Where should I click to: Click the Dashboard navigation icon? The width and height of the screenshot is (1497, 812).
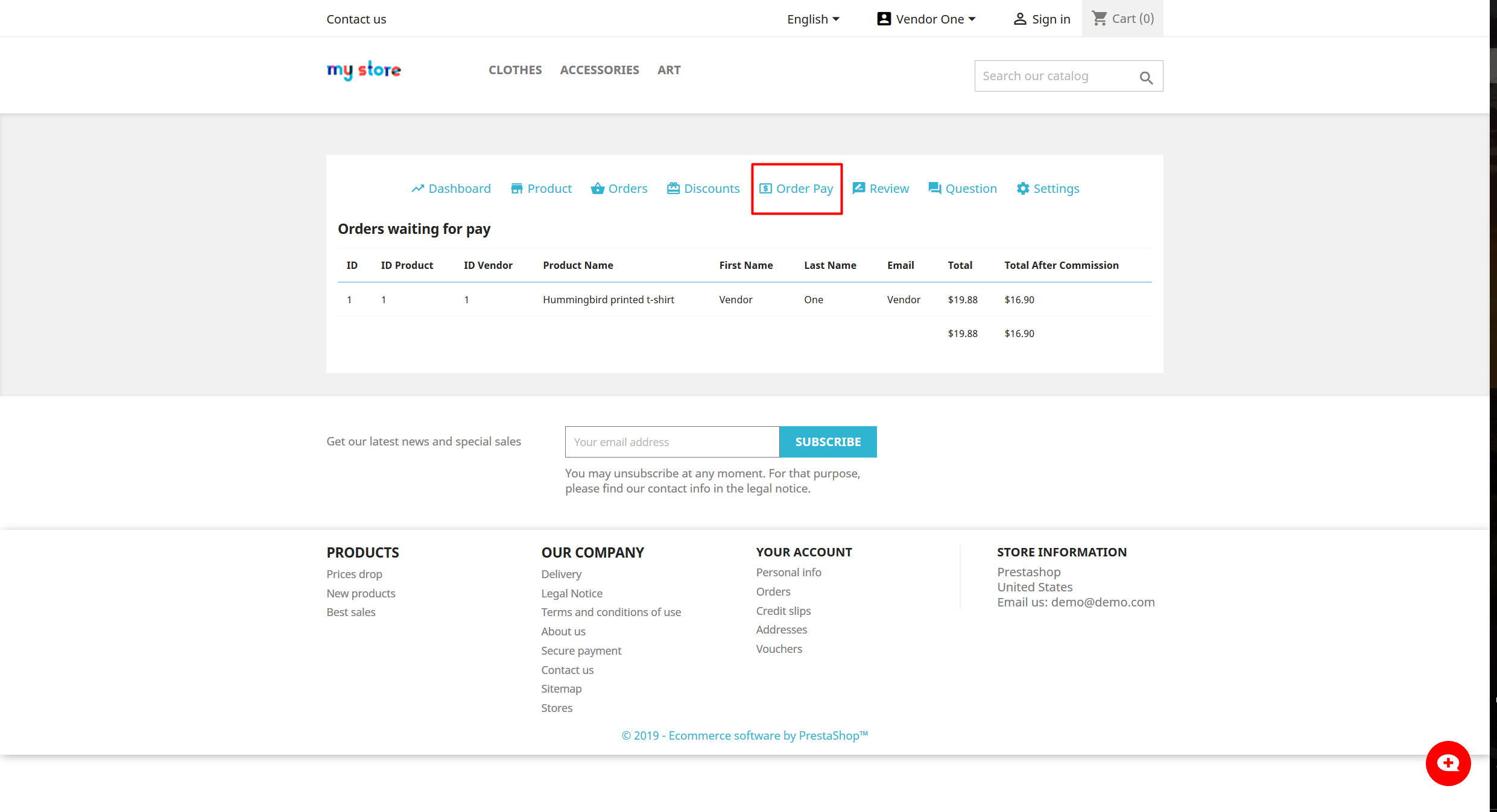(419, 189)
